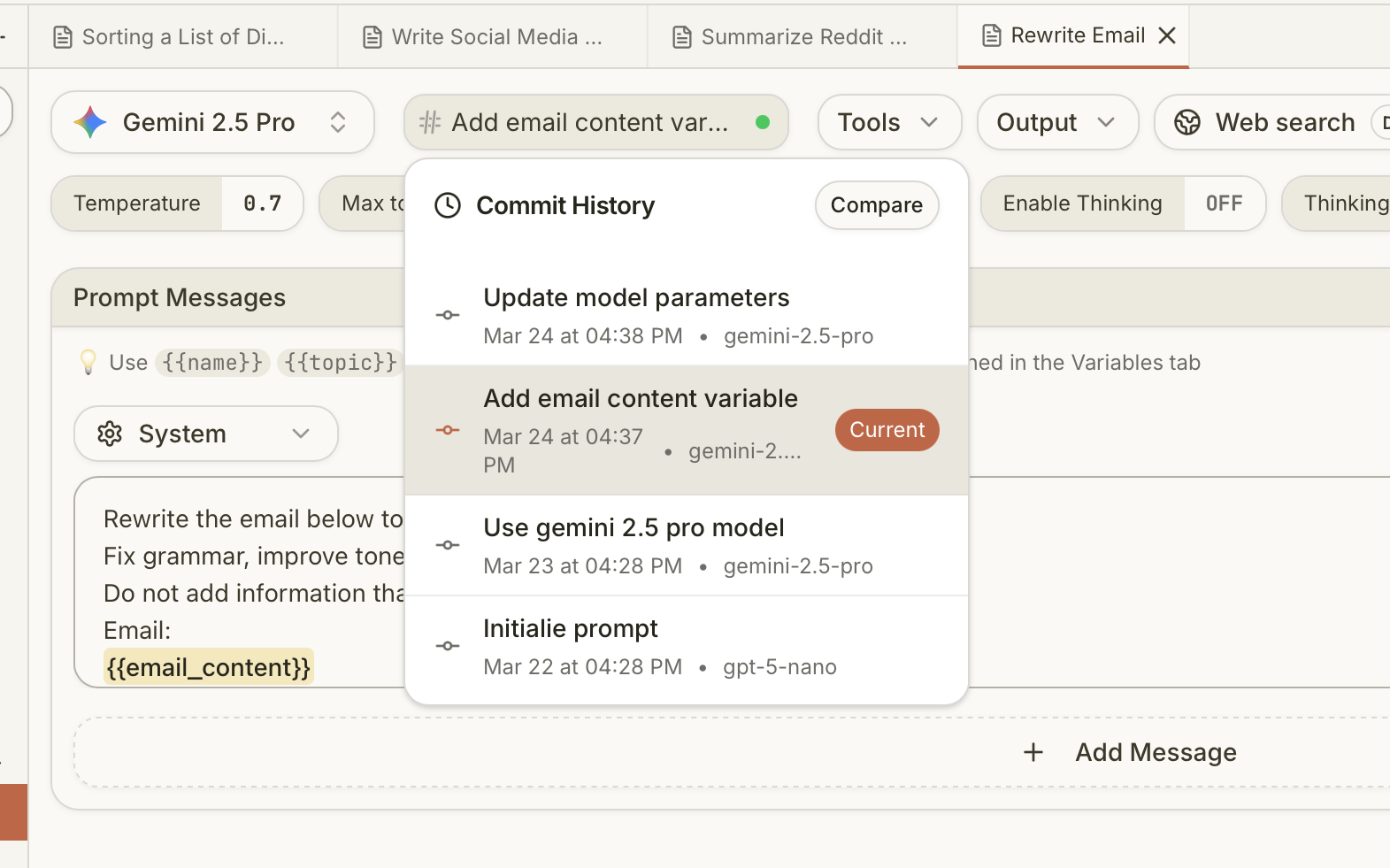Click the {{name}} variable chip

212,362
